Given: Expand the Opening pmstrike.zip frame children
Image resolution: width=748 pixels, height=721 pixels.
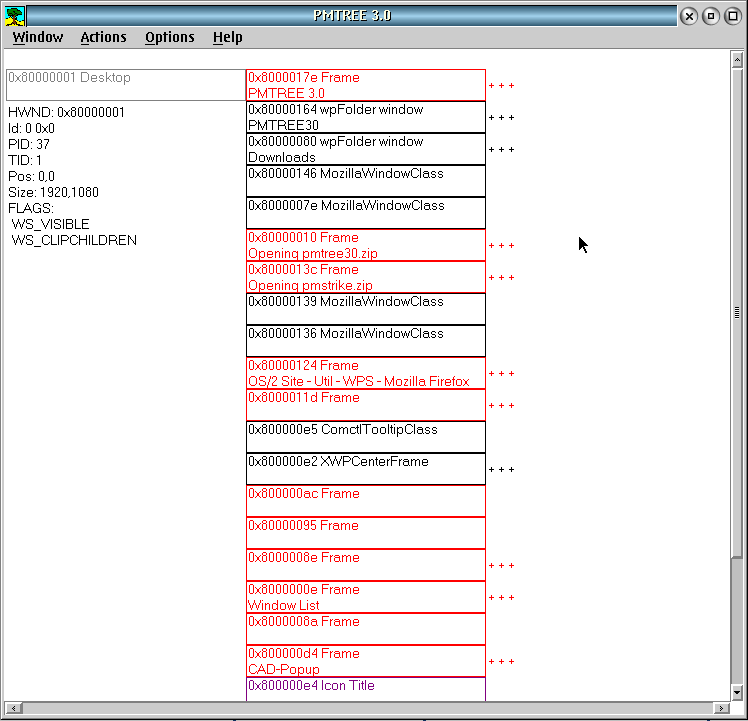Looking at the screenshot, I should pyautogui.click(x=501, y=277).
